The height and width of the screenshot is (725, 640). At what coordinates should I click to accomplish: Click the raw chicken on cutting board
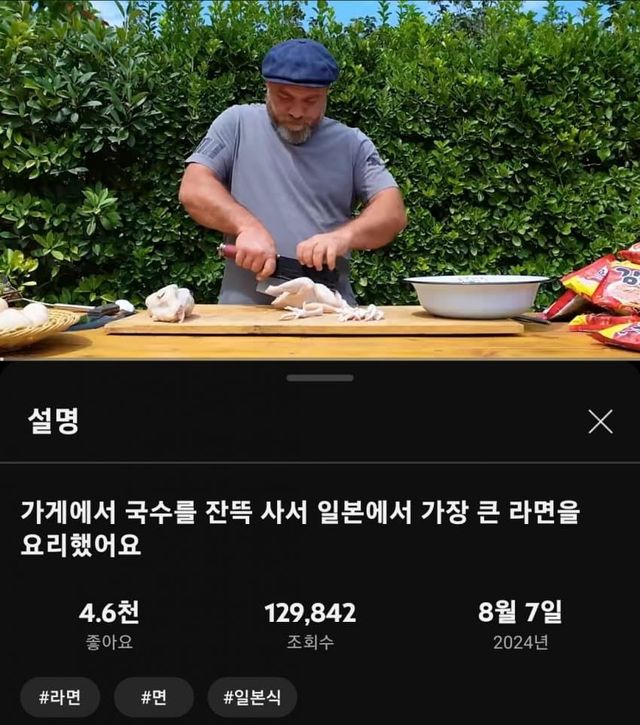click(x=322, y=300)
